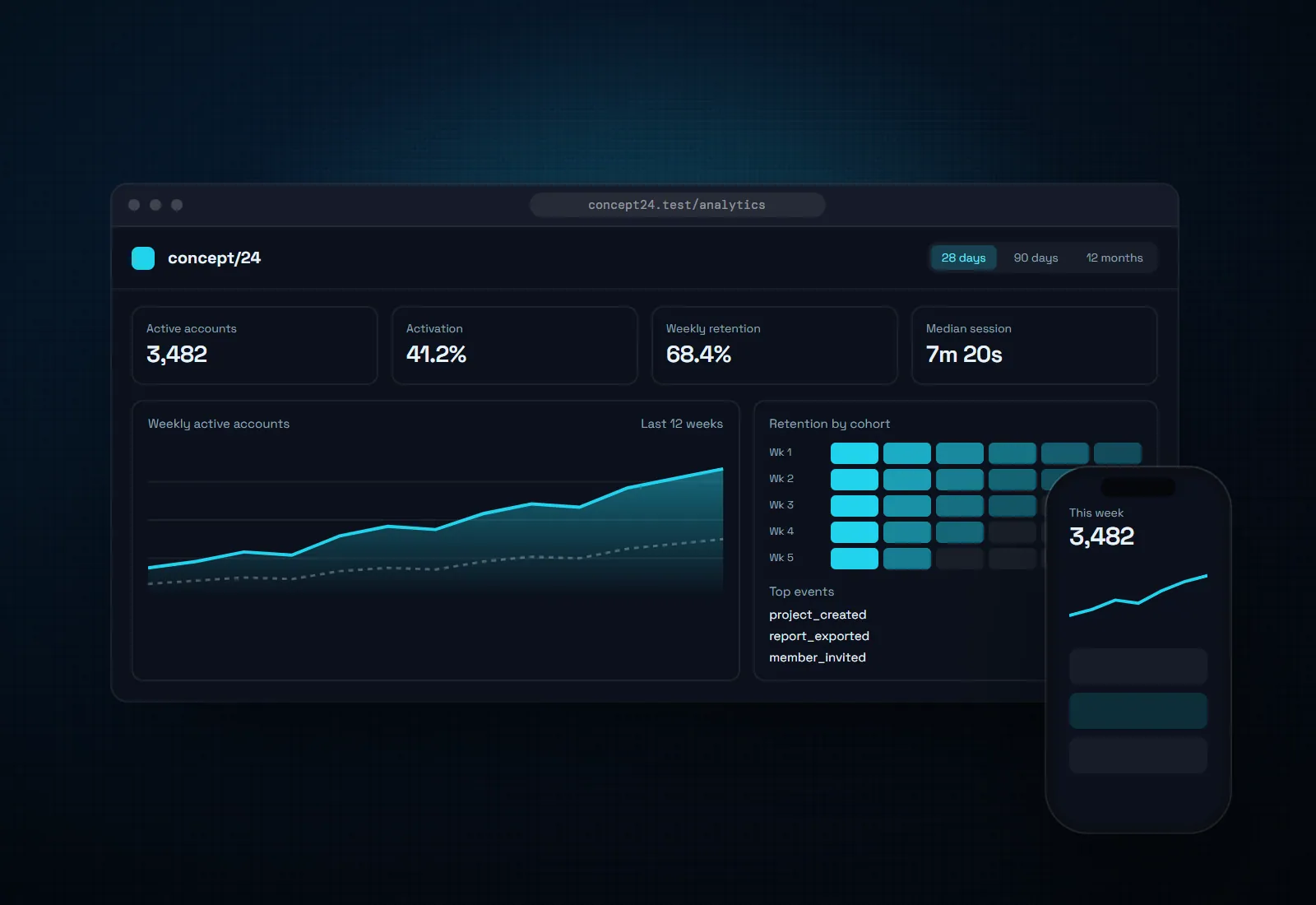Select the 28 days range tab

pos(963,258)
